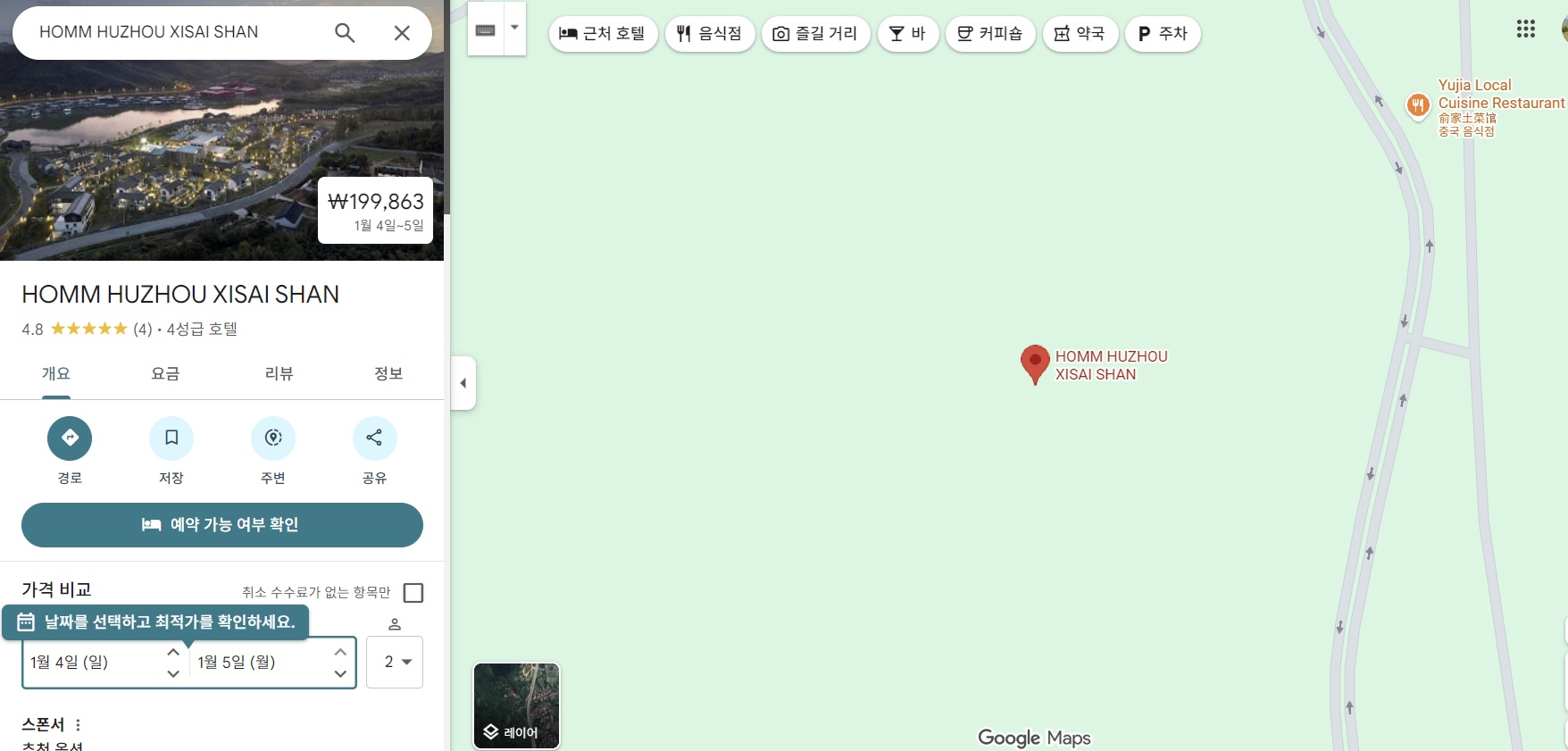Viewport: 1568px width, 751px height.
Task: Collapse the side panel arrow
Action: click(x=463, y=383)
